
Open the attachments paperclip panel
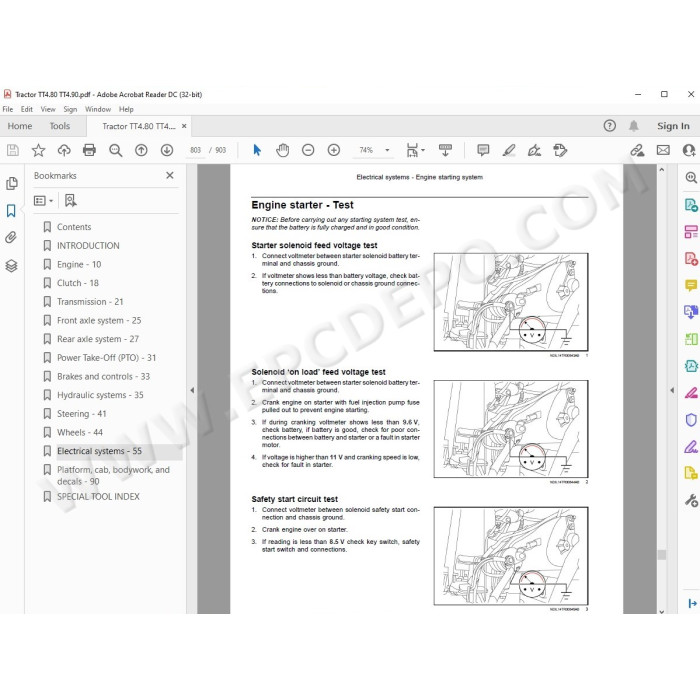[x=11, y=237]
